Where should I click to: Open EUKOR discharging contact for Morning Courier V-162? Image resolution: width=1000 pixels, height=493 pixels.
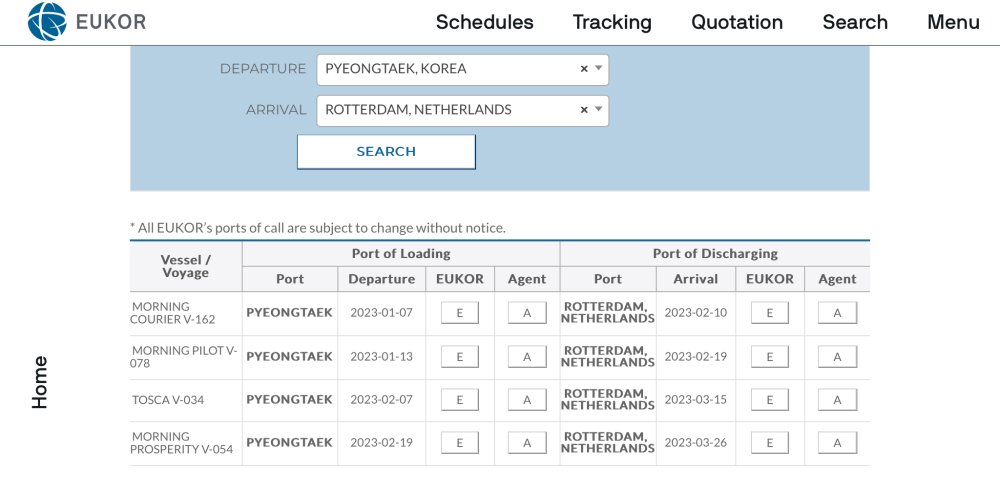pyautogui.click(x=769, y=313)
